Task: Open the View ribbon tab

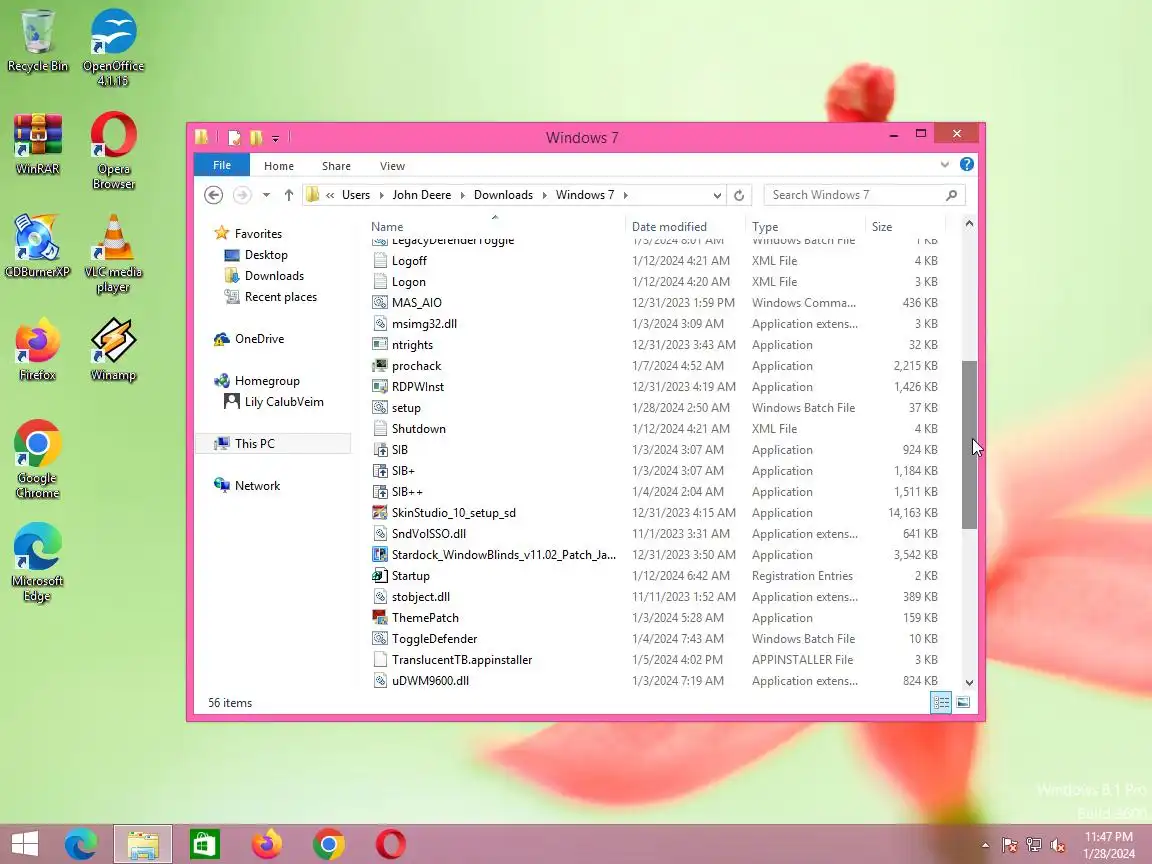Action: coord(392,166)
